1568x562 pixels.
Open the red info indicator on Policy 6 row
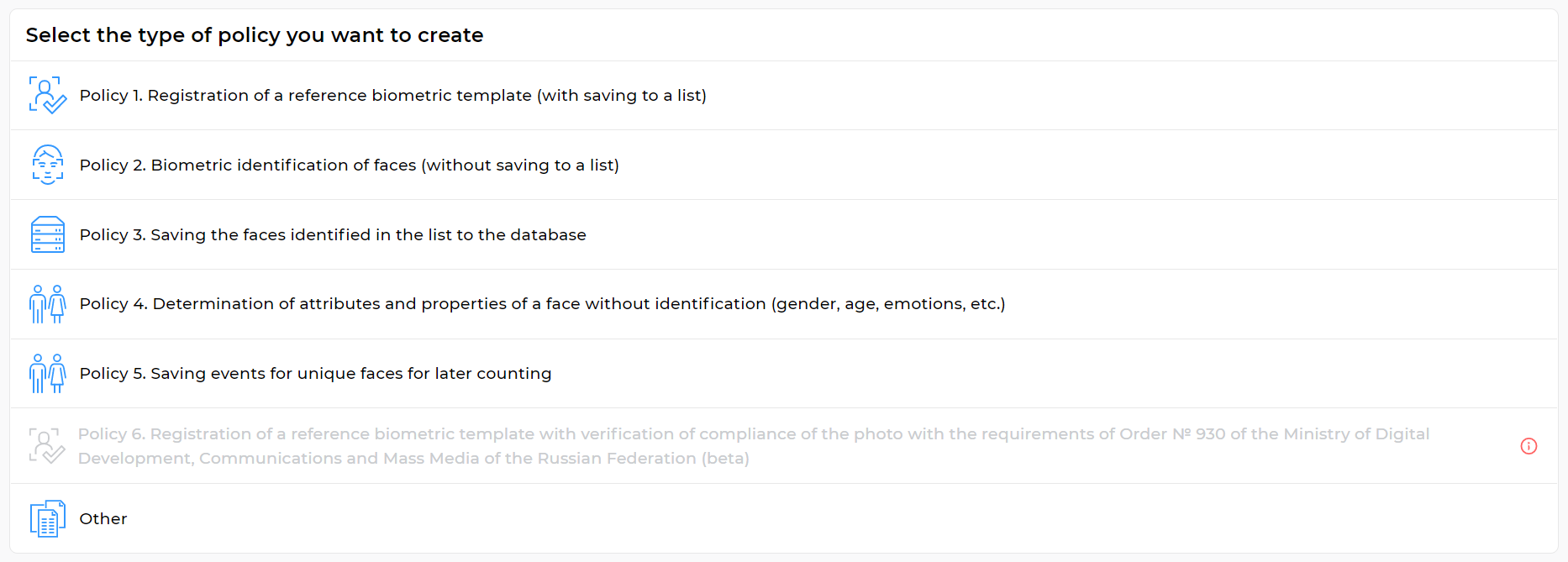pyautogui.click(x=1529, y=446)
